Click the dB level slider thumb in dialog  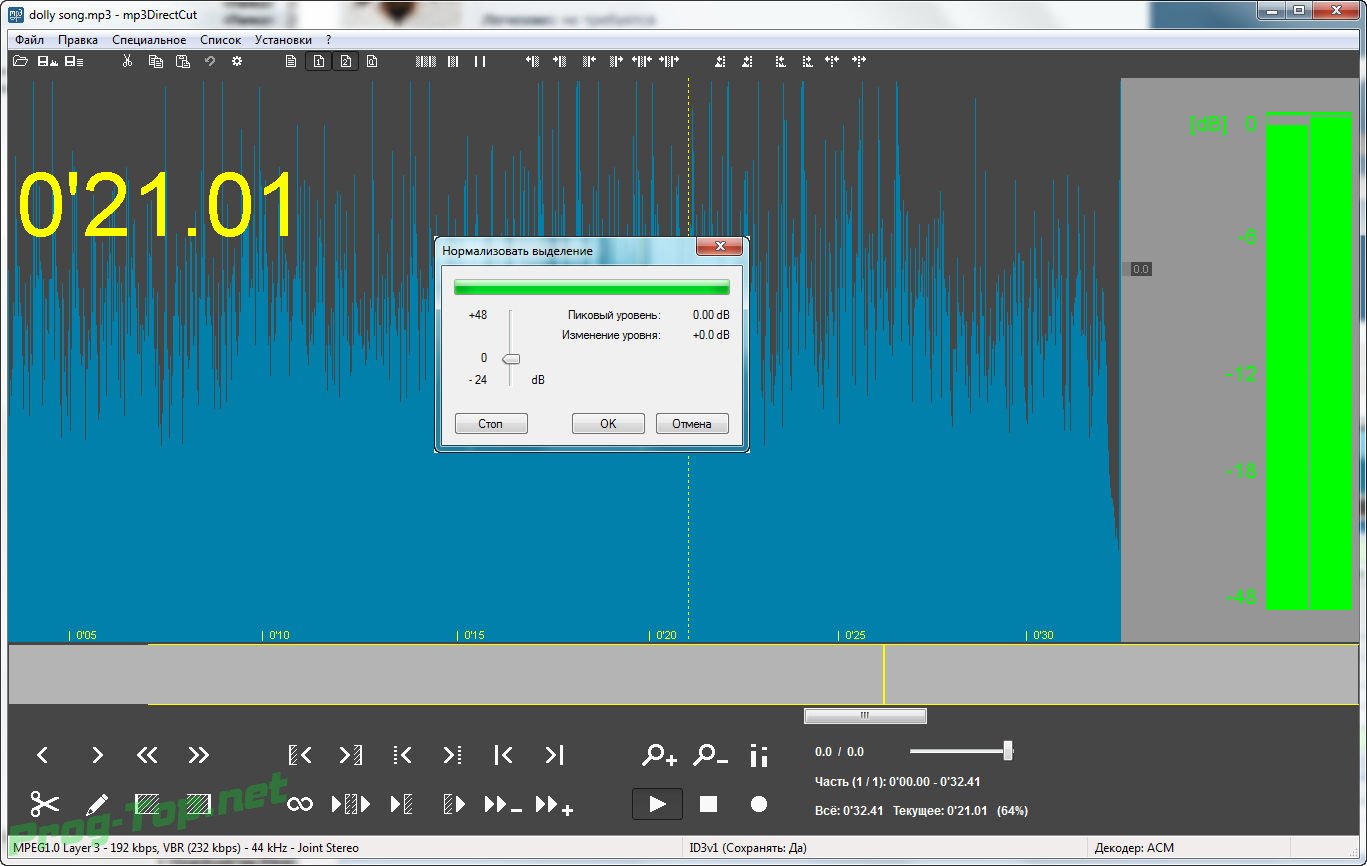point(511,359)
